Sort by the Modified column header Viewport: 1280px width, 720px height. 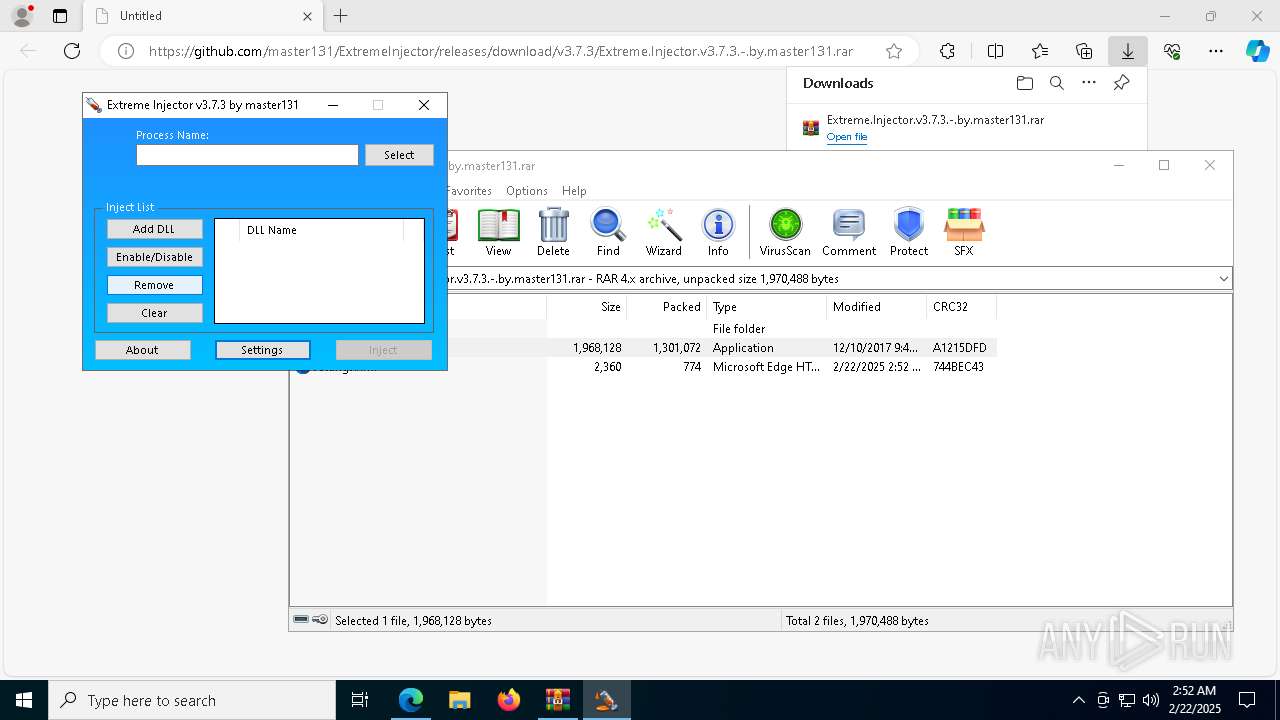(x=876, y=307)
